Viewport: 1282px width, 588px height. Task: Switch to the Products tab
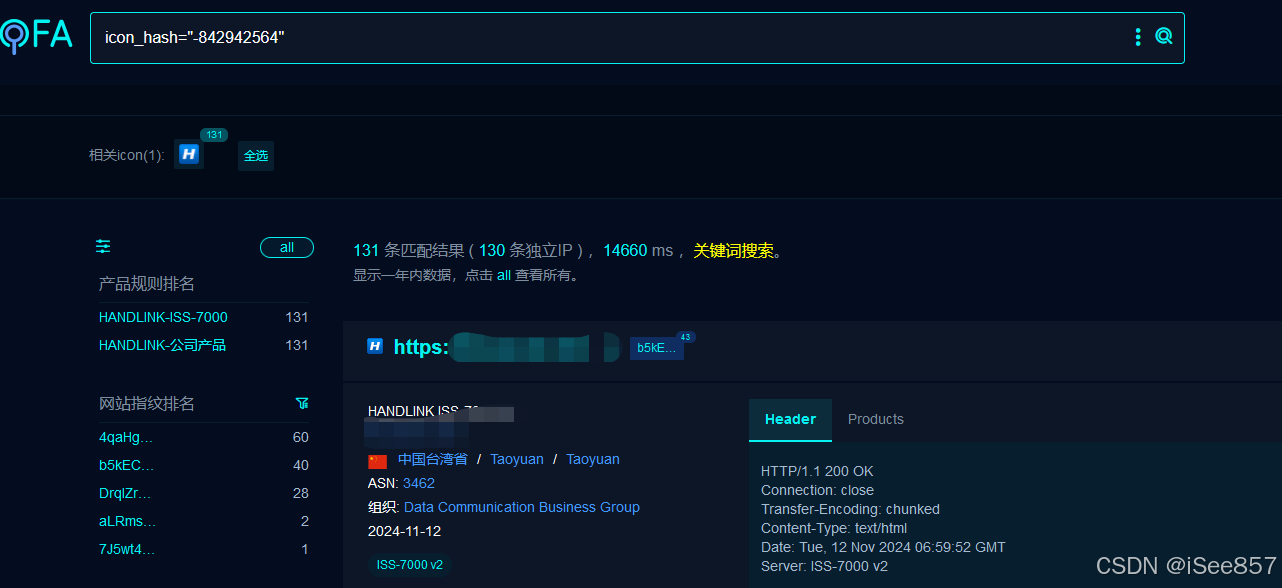click(x=876, y=420)
